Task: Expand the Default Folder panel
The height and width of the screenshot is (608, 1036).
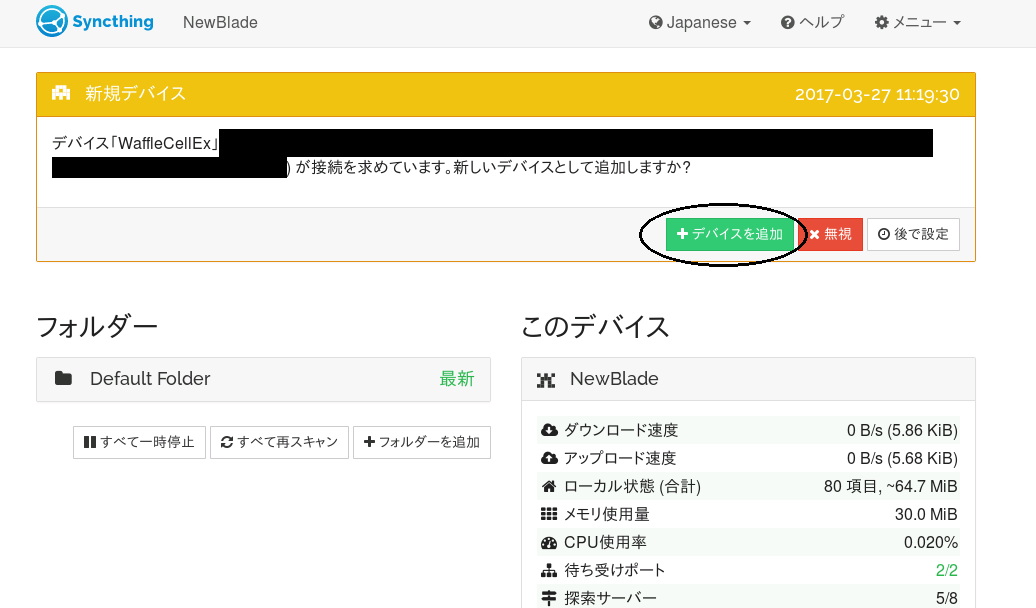Action: click(263, 379)
